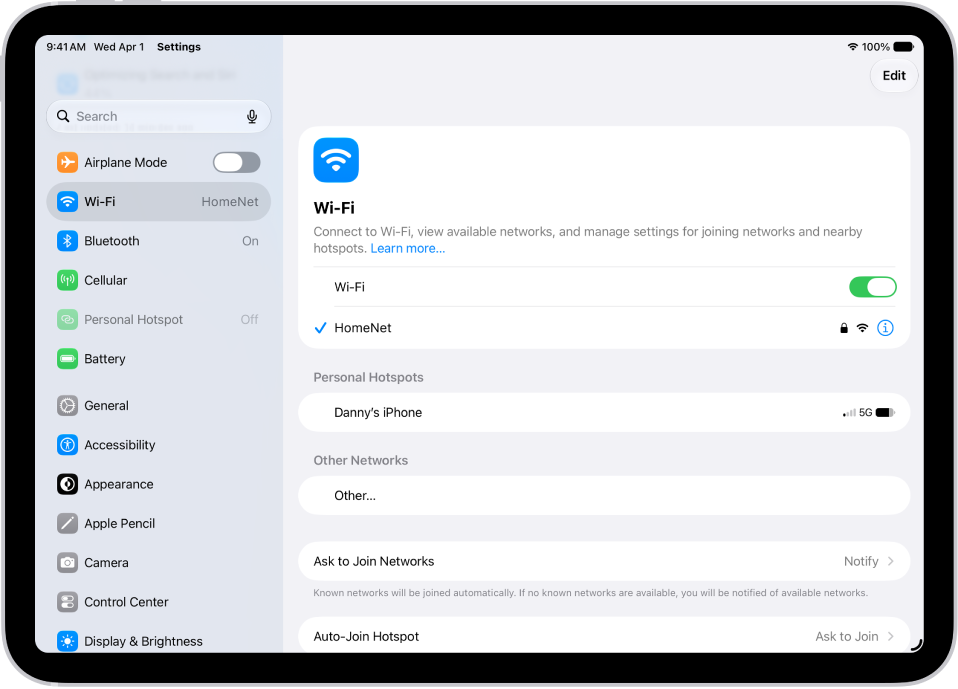
Task: Tap the microphone dictation icon in Search
Action: point(252,117)
